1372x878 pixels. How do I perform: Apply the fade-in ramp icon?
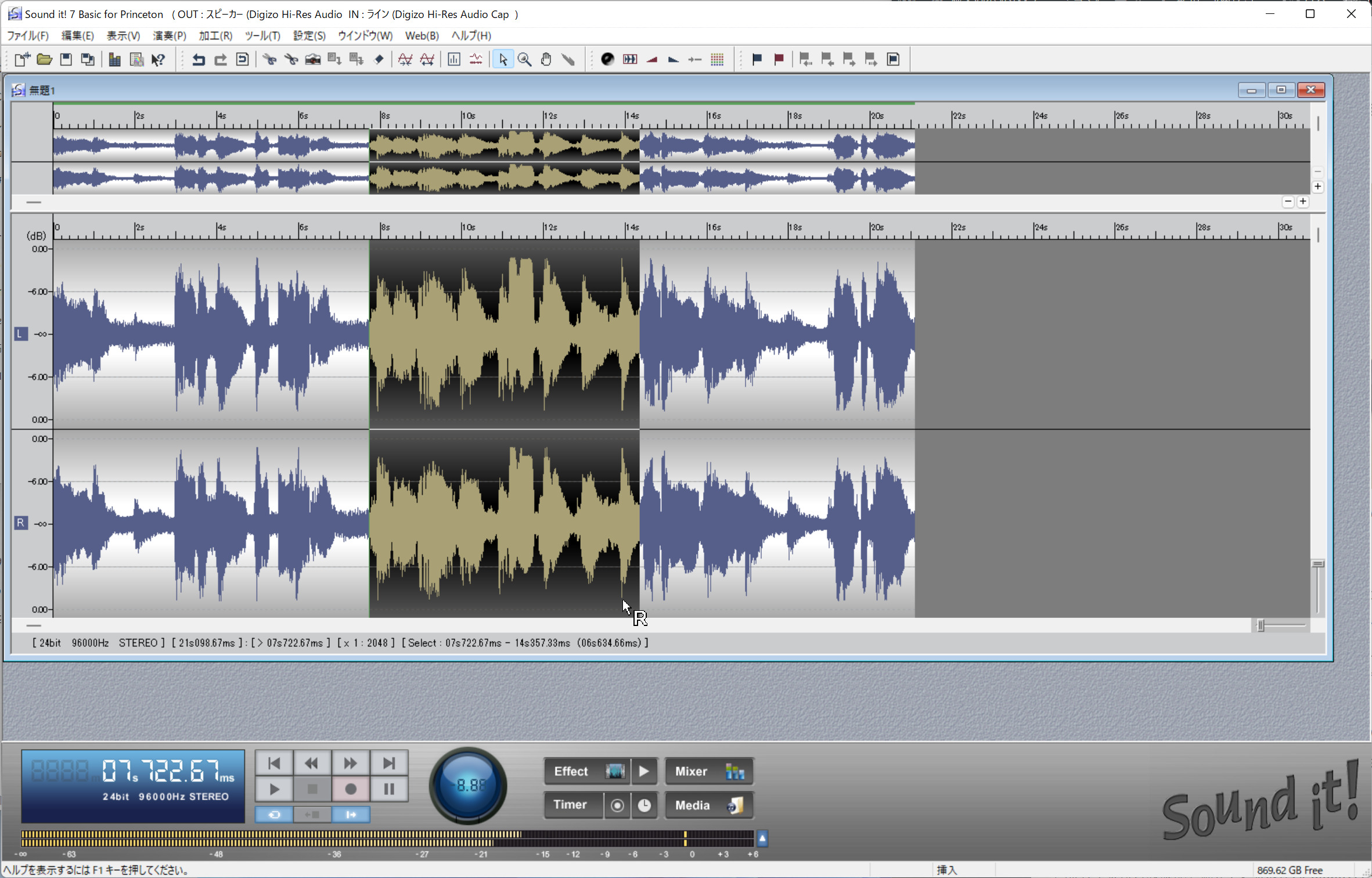pos(652,59)
